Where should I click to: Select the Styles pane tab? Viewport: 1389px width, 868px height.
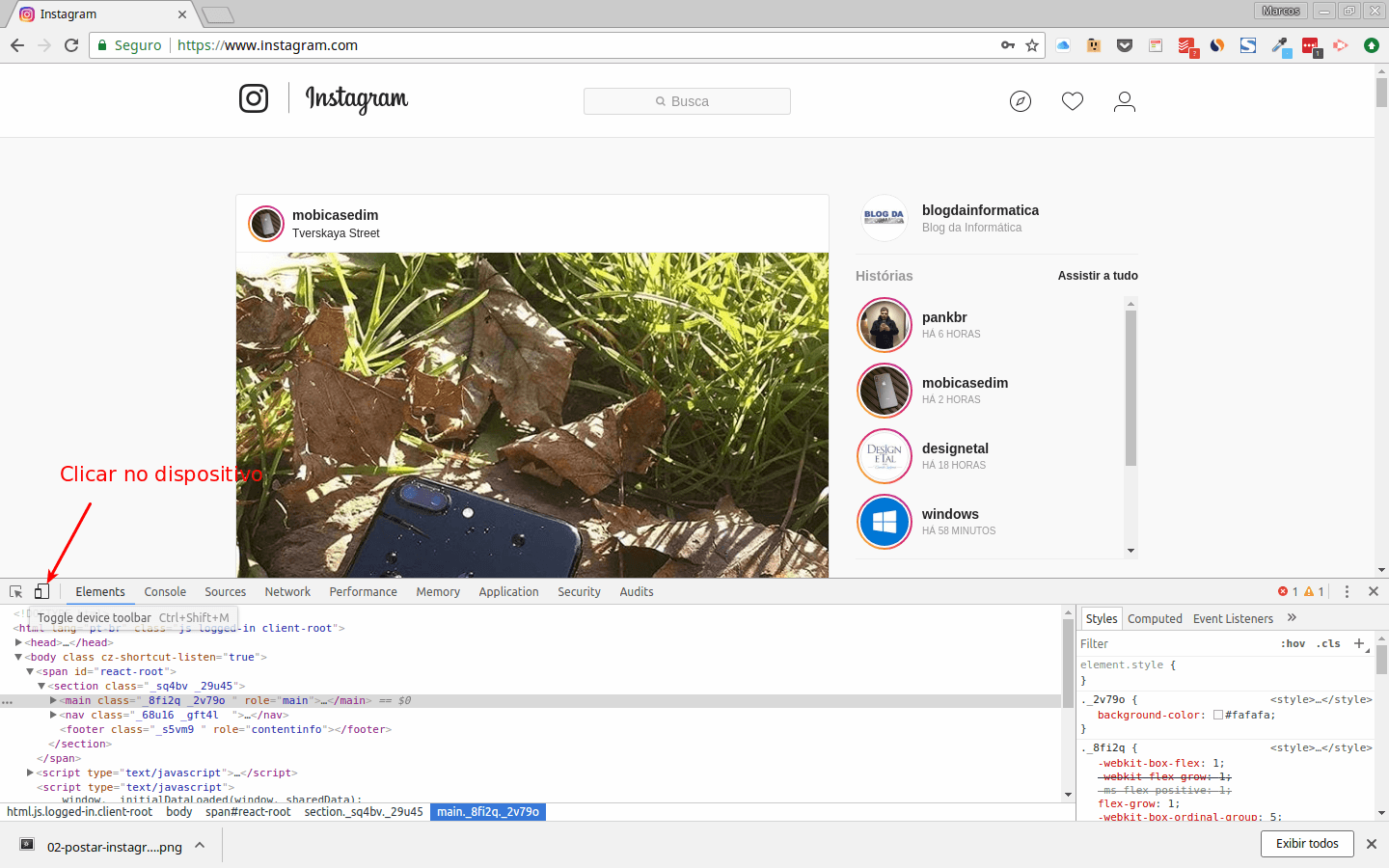coord(1101,618)
